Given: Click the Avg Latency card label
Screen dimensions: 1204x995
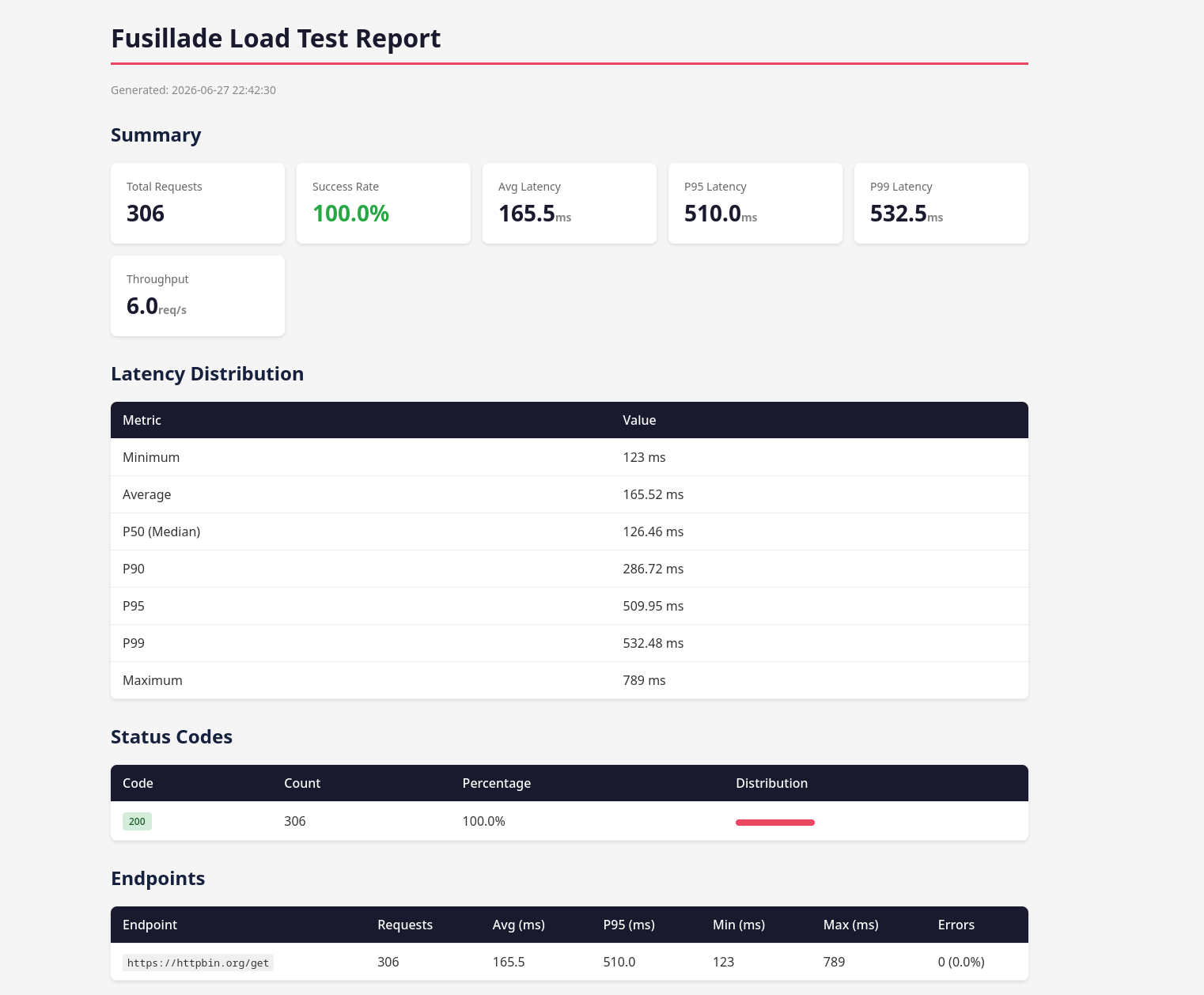Looking at the screenshot, I should (x=529, y=187).
